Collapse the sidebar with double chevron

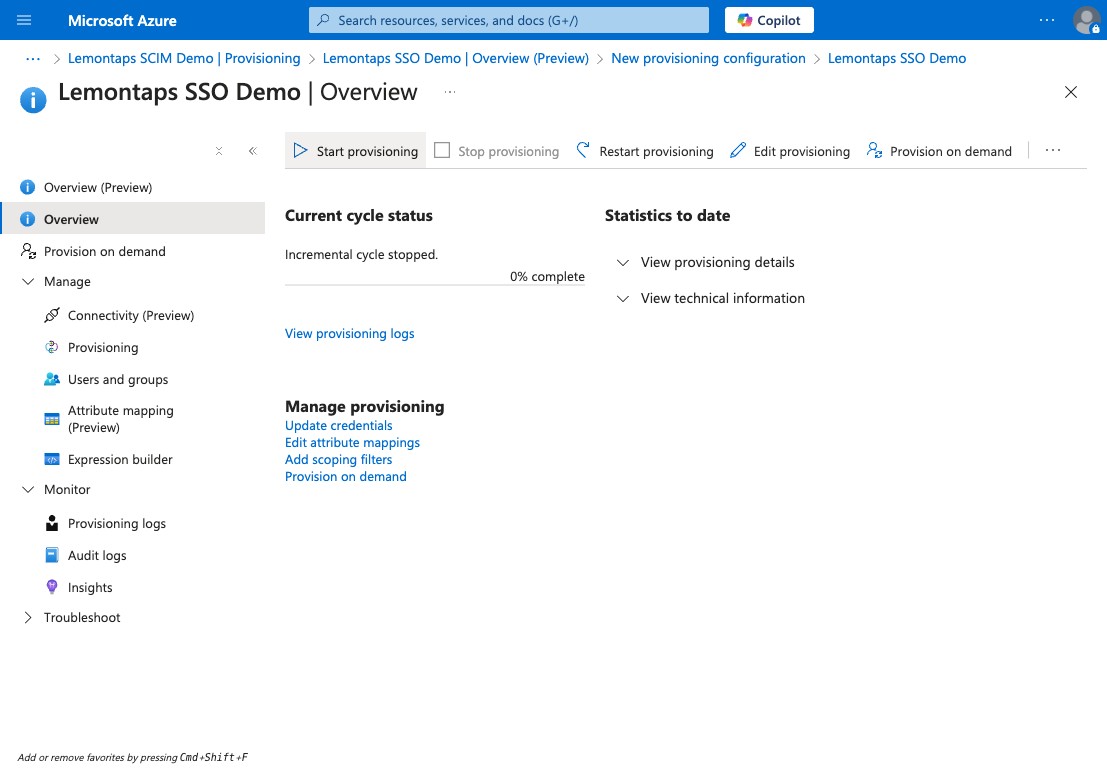[253, 151]
